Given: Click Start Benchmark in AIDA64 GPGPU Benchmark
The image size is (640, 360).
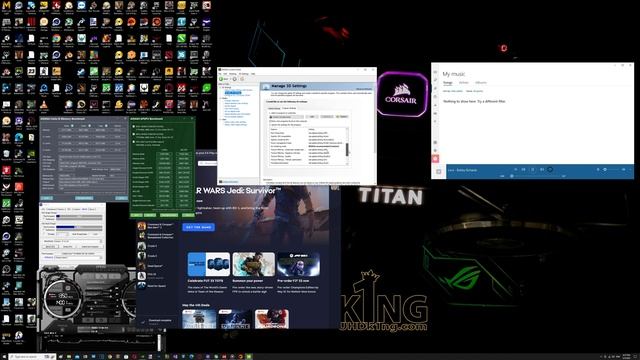Looking at the screenshot, I should tap(169, 215).
